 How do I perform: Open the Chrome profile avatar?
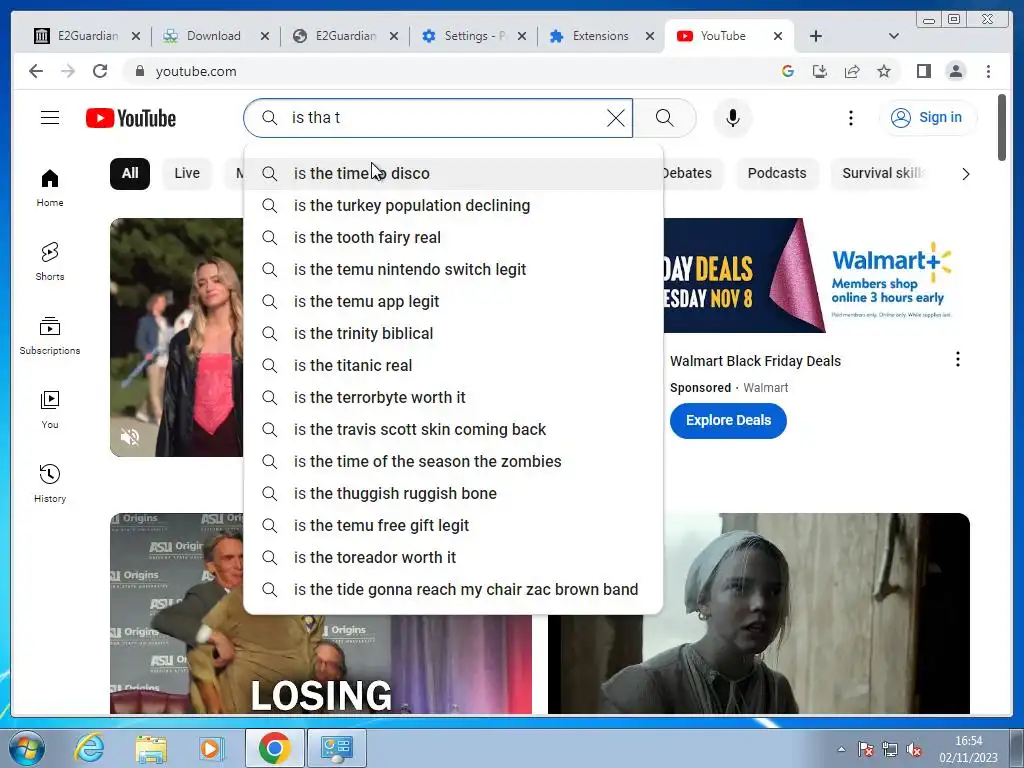click(955, 71)
